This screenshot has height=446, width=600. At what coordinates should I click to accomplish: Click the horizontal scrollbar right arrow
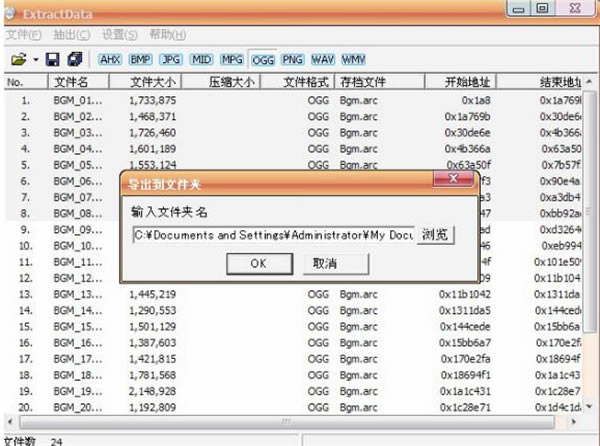coord(574,422)
